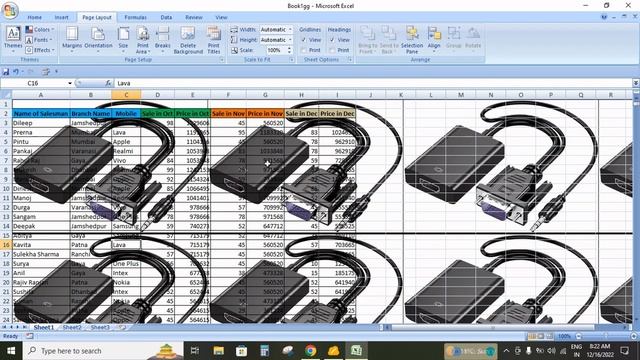Screen dimensions: 640x360
Task: Adjust the Scale percentage spinner
Action: point(289,50)
